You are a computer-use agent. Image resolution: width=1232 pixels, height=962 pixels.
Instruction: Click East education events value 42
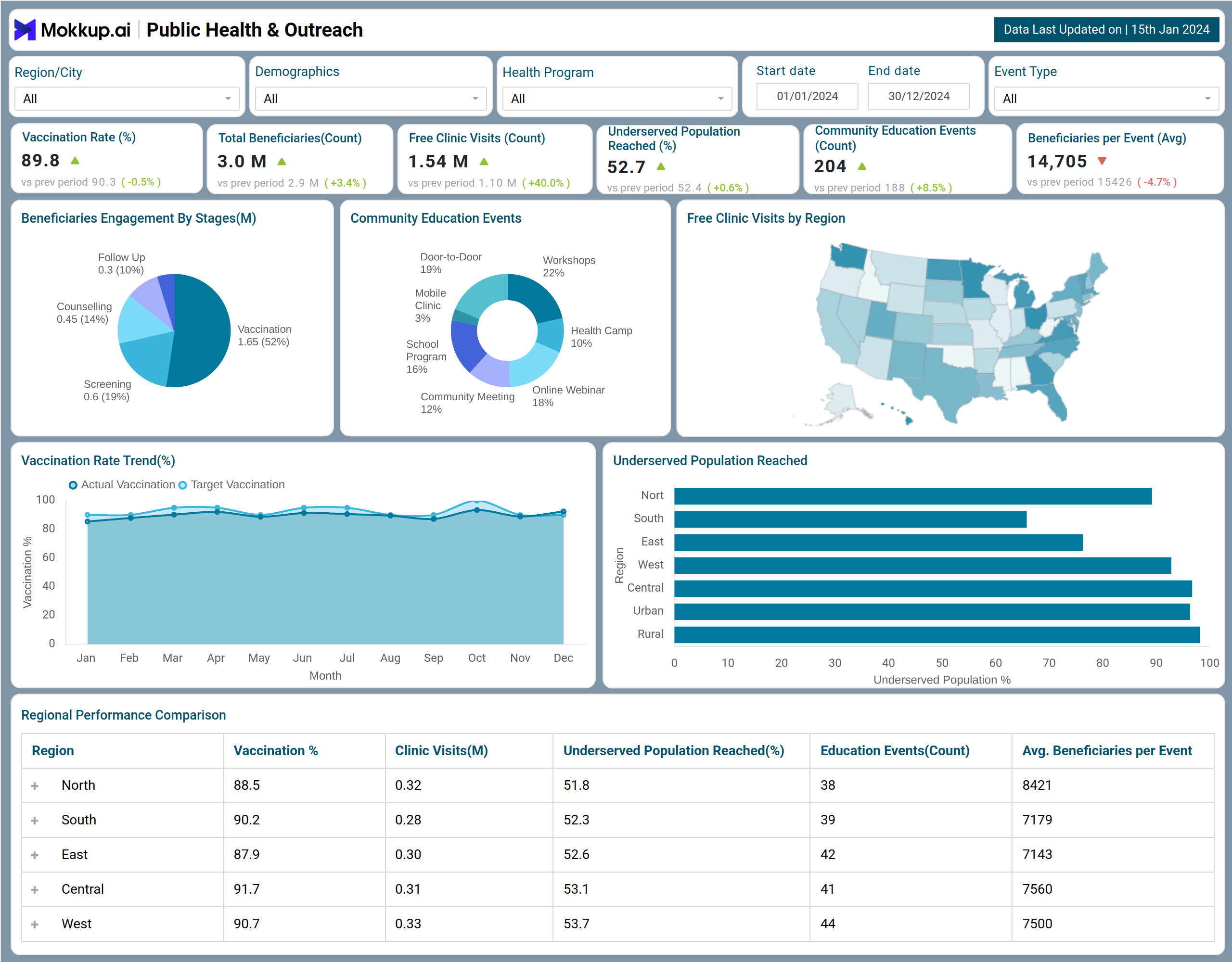tap(828, 855)
